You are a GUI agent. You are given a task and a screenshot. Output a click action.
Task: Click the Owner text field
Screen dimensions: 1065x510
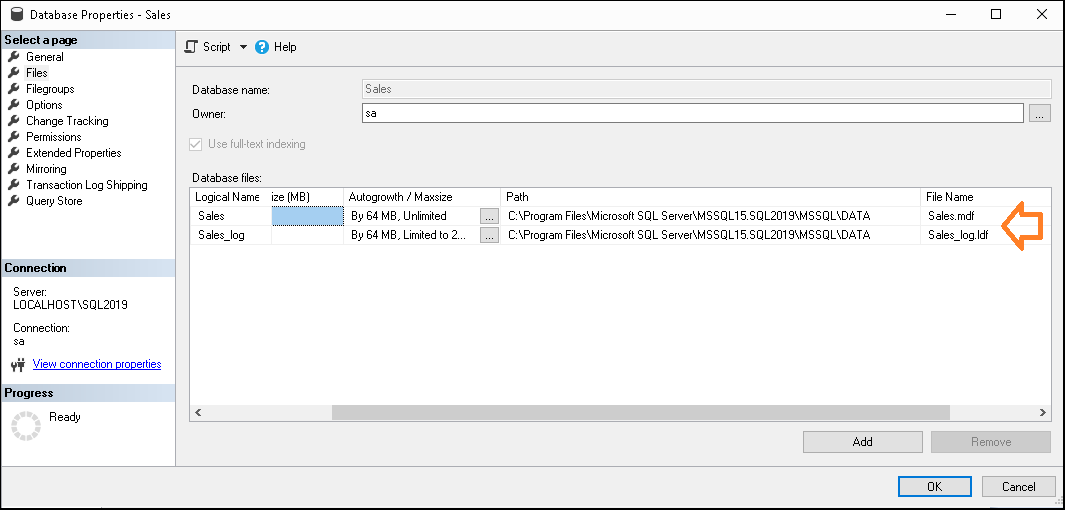coord(693,113)
